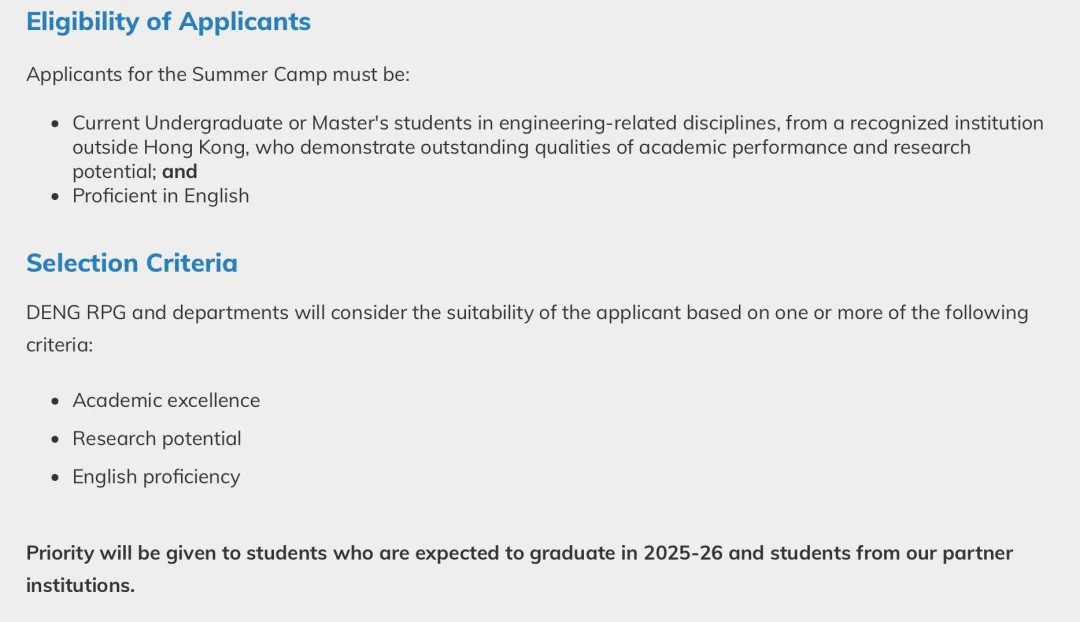Click the text '2025-26' in the priority note
1080x622 pixels.
pos(683,553)
